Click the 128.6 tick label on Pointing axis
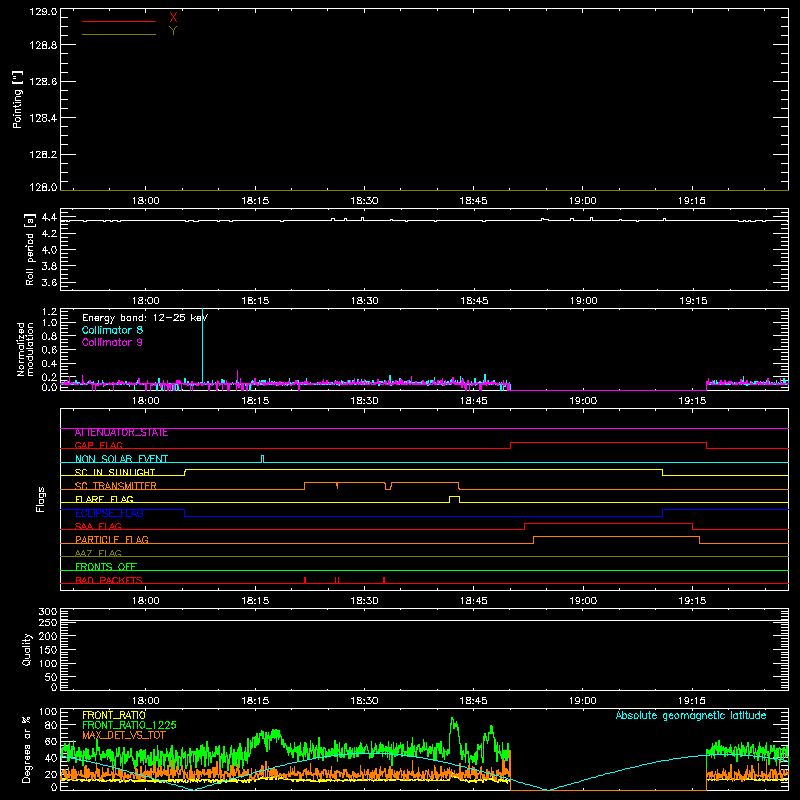The height and width of the screenshot is (800, 800). coord(43,82)
